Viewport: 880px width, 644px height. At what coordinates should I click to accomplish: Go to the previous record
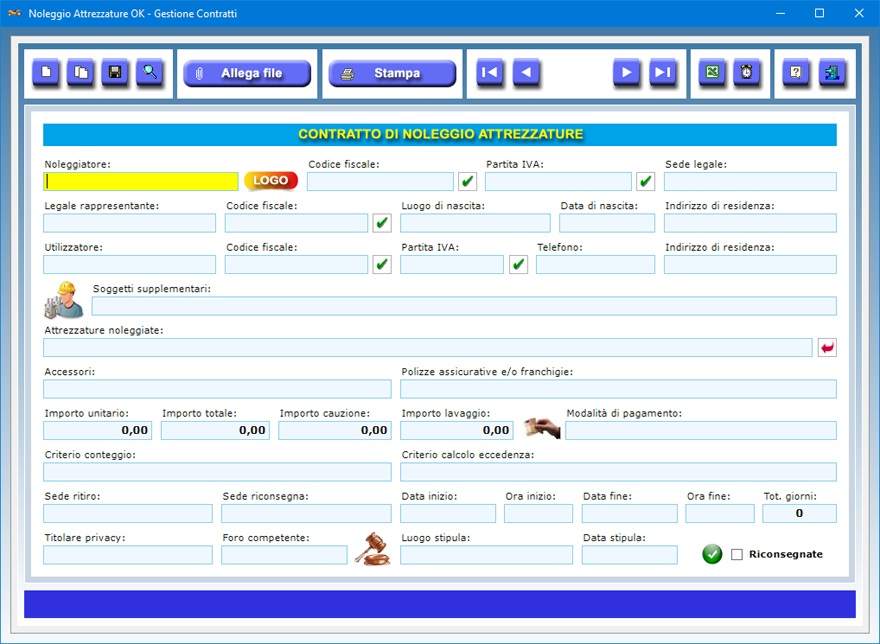click(526, 72)
